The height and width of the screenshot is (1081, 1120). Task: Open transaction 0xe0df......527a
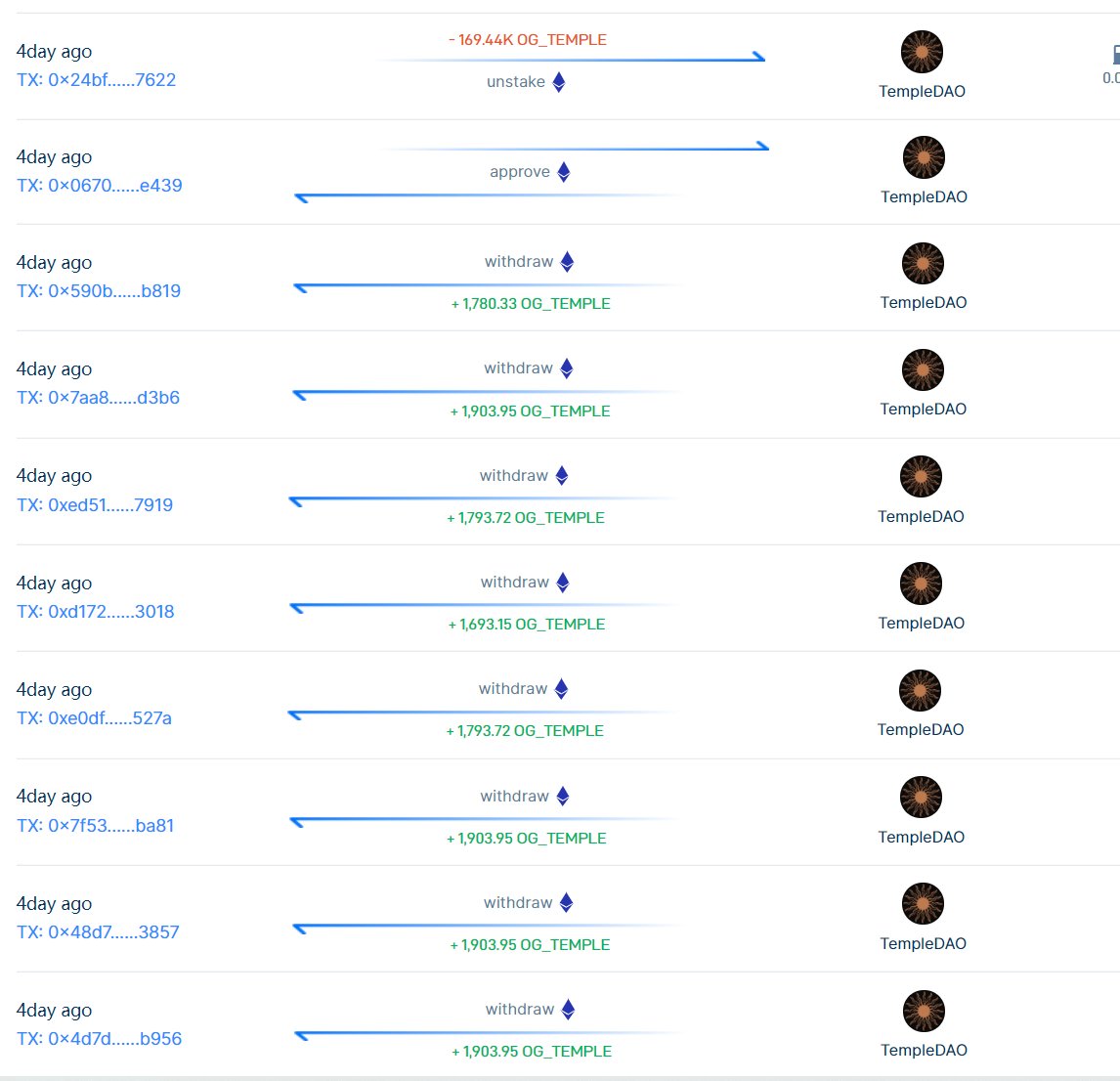point(96,718)
